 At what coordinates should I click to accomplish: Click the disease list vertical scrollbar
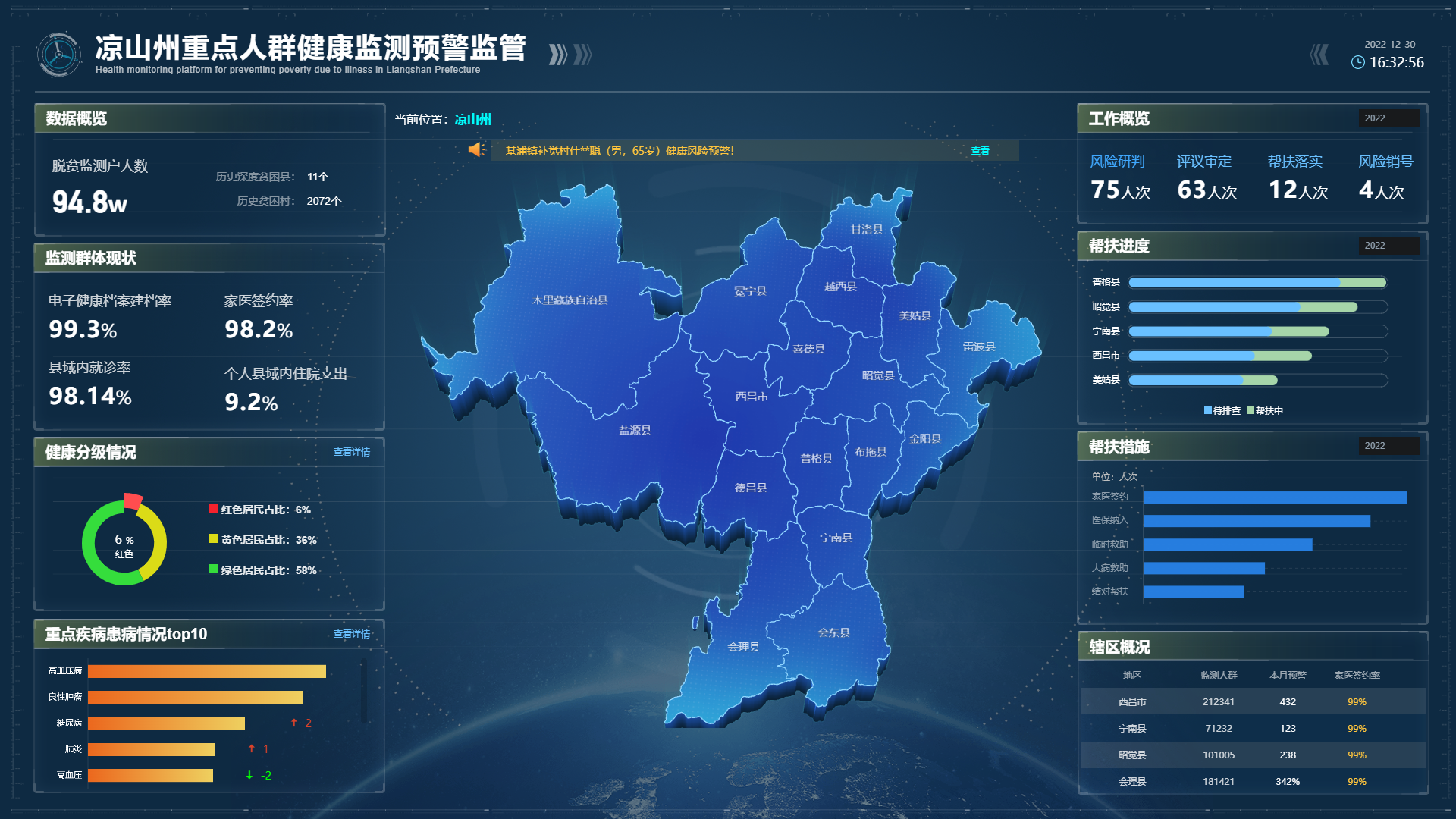click(x=364, y=690)
